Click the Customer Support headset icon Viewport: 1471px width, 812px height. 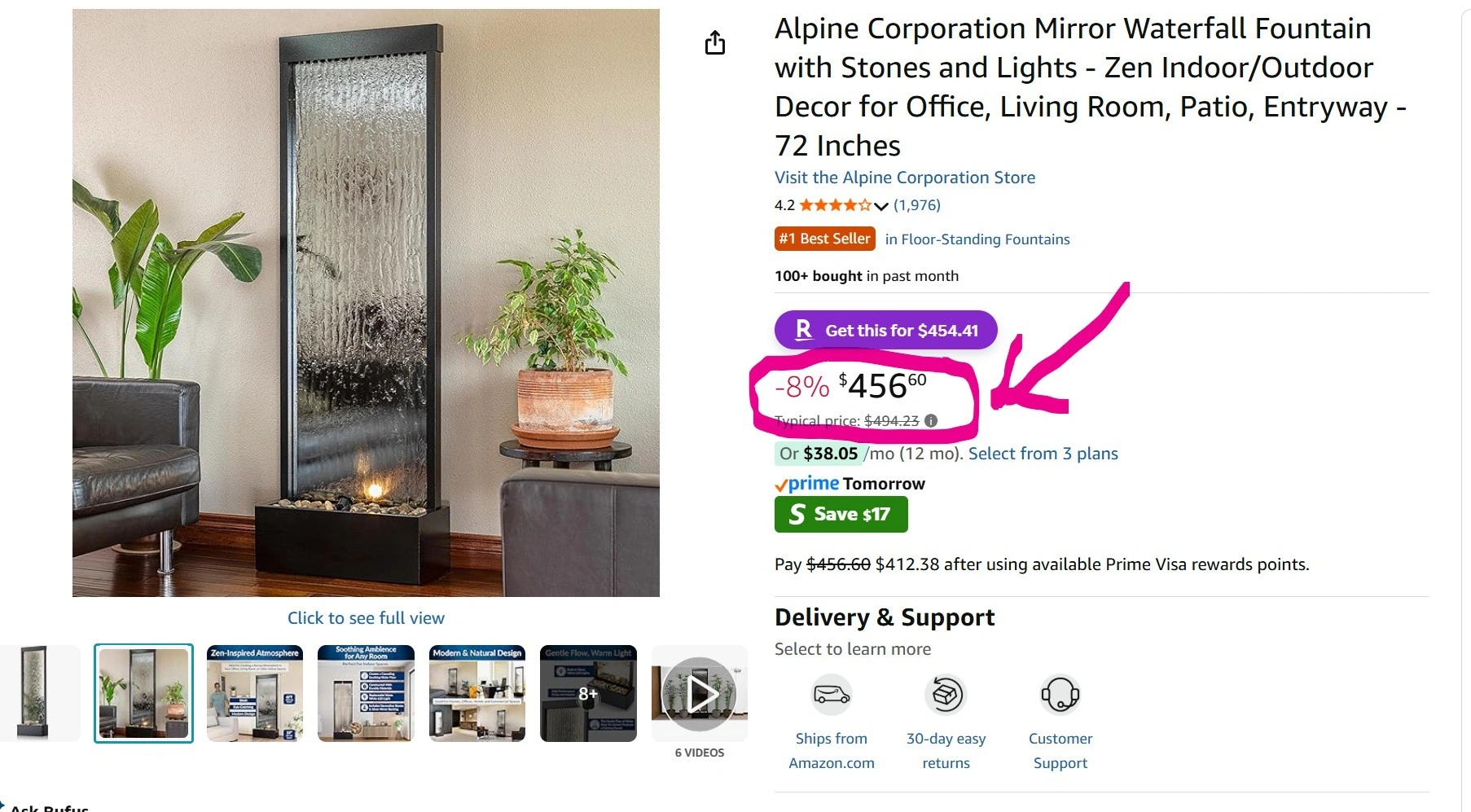click(x=1060, y=695)
